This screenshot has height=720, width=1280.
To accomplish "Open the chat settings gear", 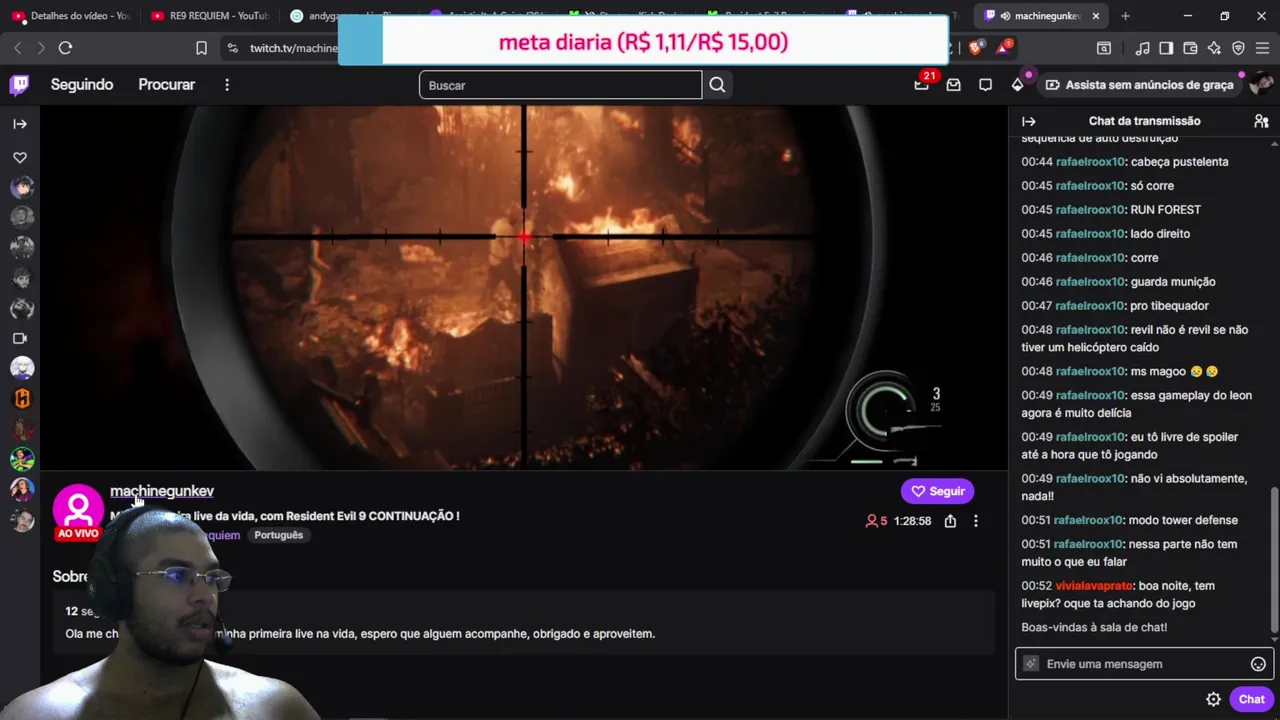I will 1213,700.
